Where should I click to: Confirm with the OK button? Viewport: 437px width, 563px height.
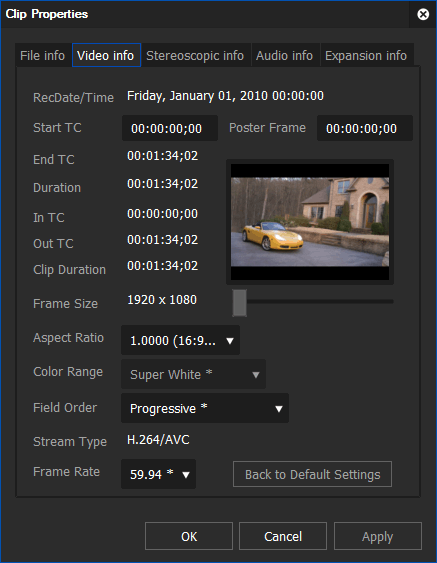(189, 536)
